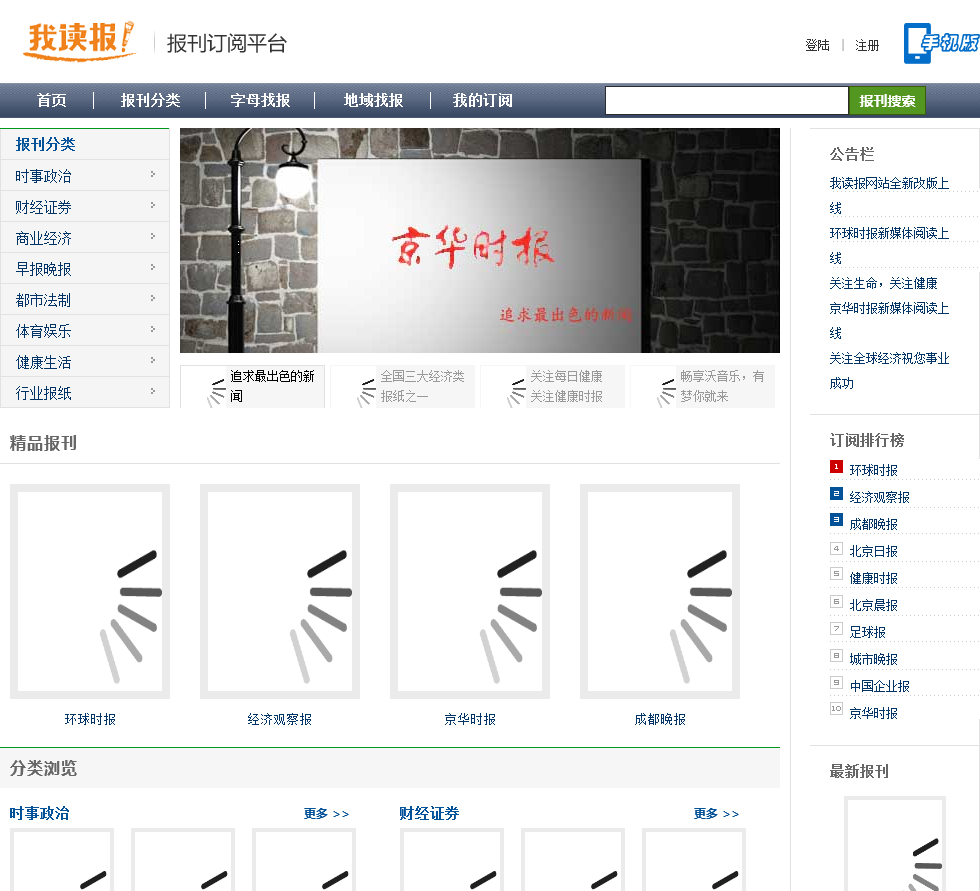The width and height of the screenshot is (980, 891).
Task: Click the rank 5 badge beside 健康时报
Action: pyautogui.click(x=836, y=574)
